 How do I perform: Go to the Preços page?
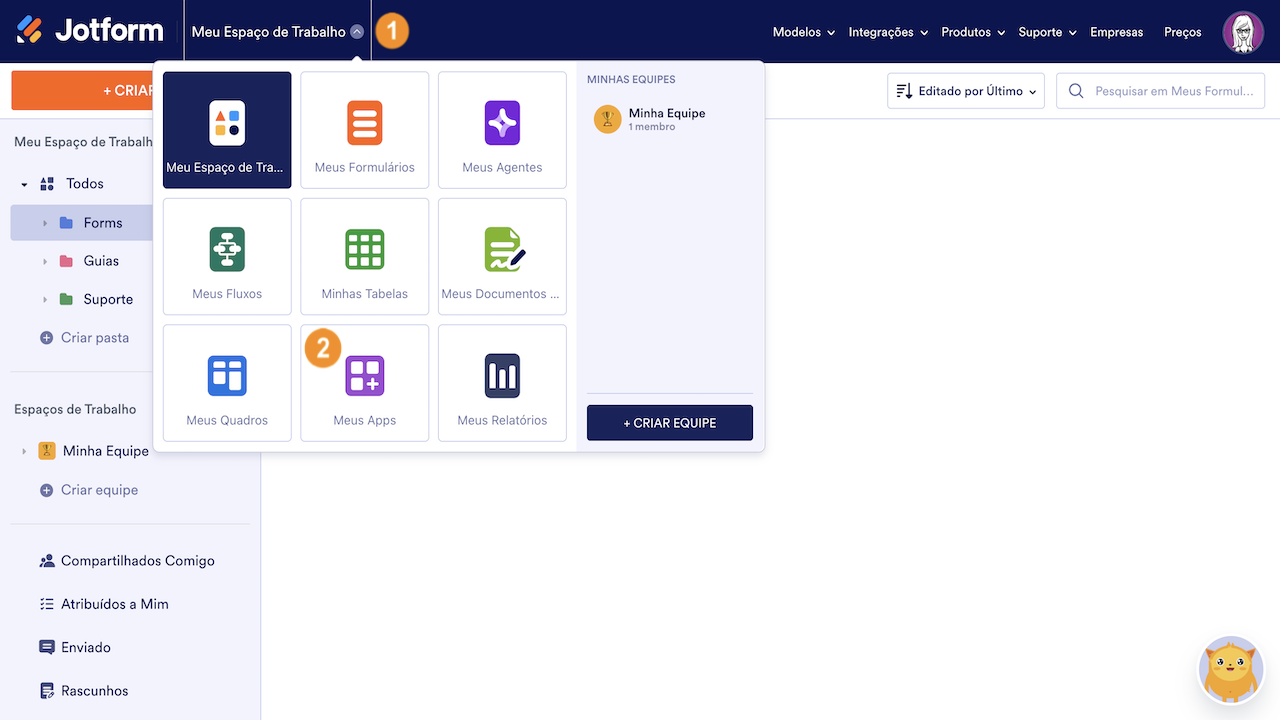pos(1183,32)
